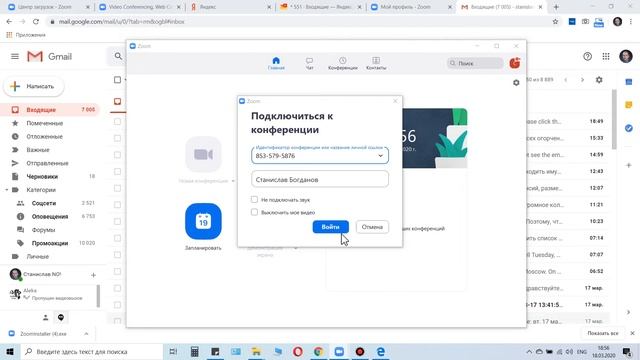Image resolution: width=640 pixels, height=360 pixels.
Task: Open Google apps grid icon
Action: [x=606, y=57]
